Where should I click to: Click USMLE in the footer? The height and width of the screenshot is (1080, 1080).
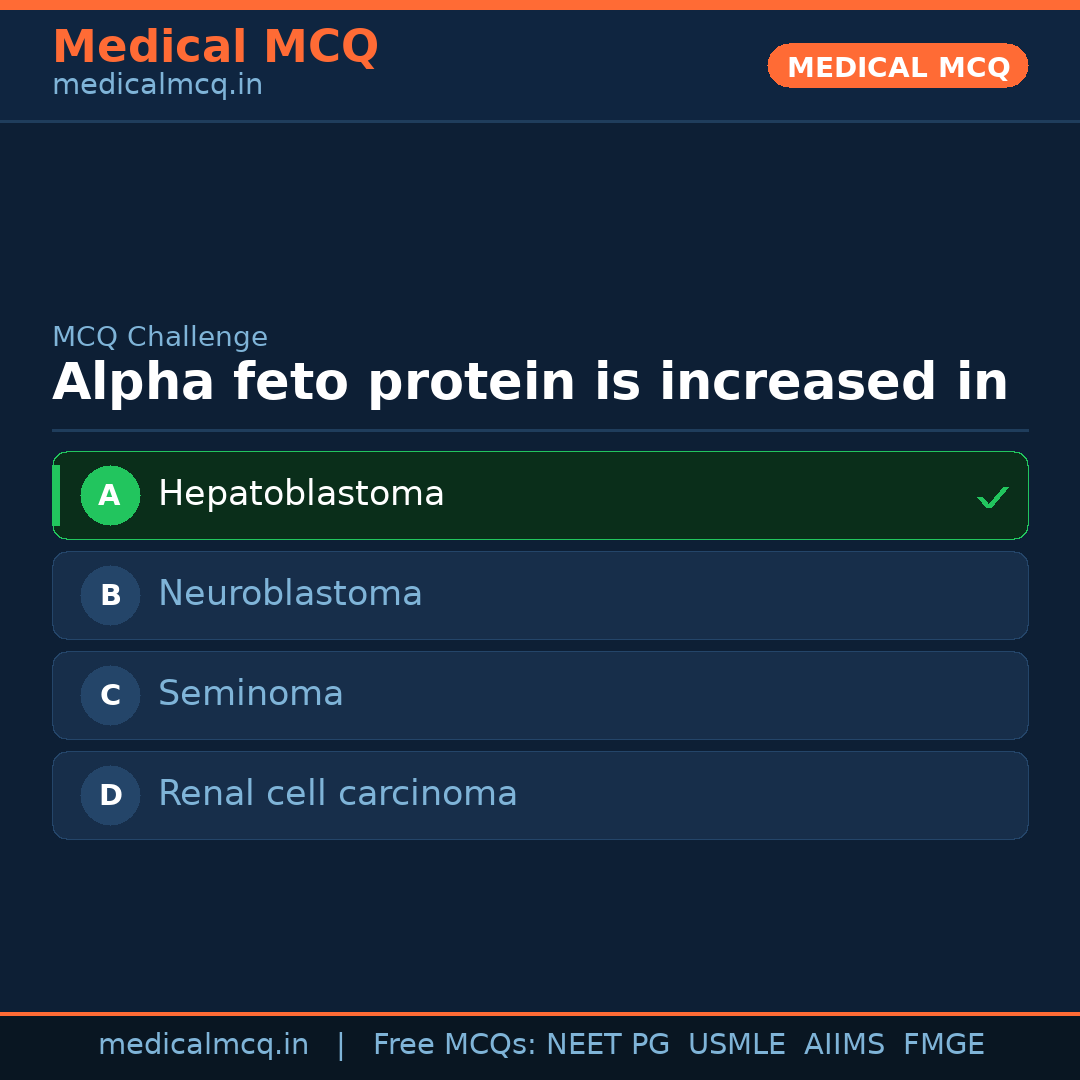(x=736, y=1045)
